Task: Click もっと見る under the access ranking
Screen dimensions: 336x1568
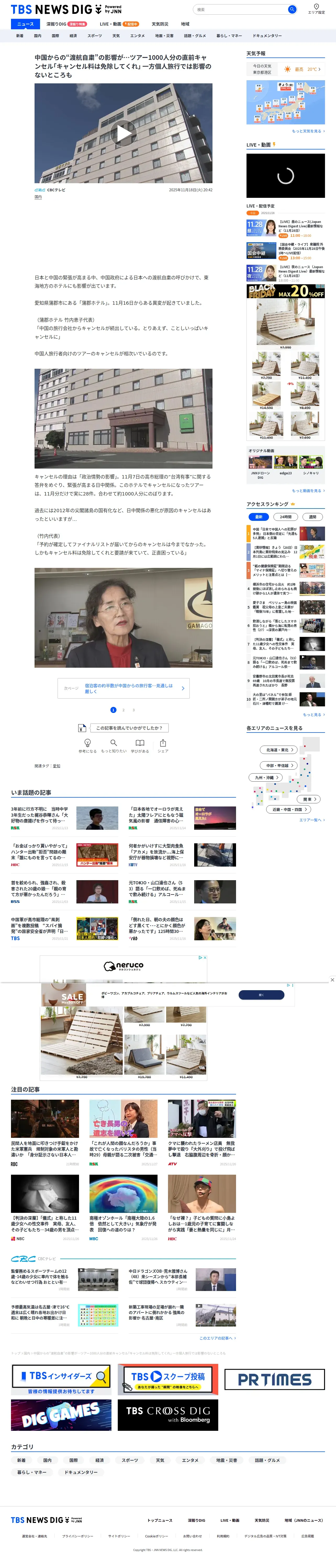Action: click(313, 714)
